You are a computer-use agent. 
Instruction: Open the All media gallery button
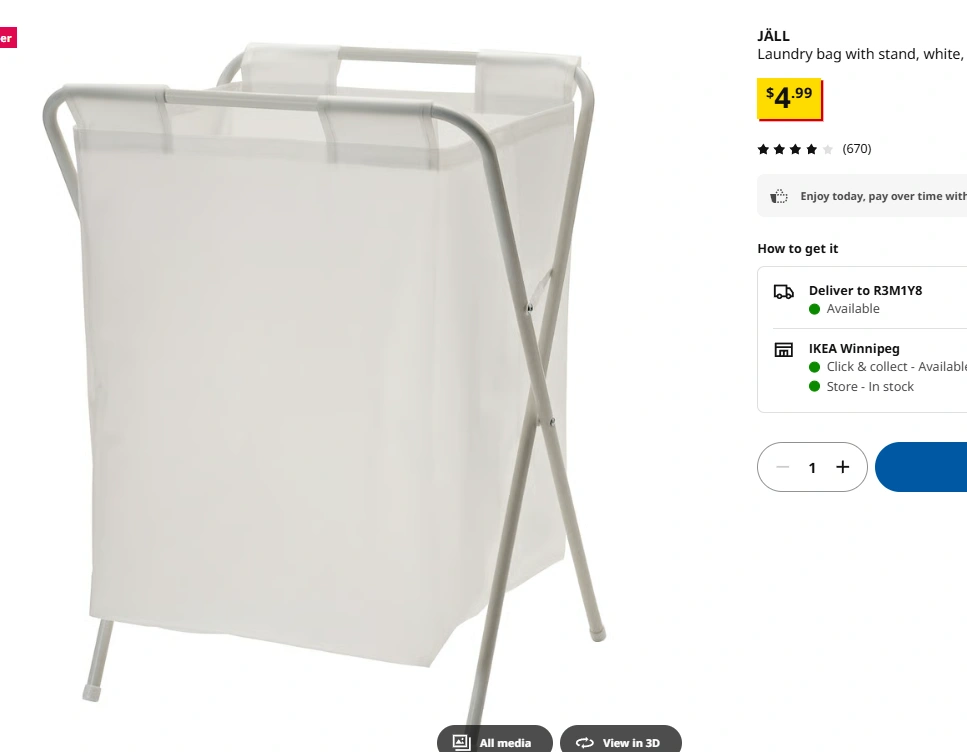[495, 741]
